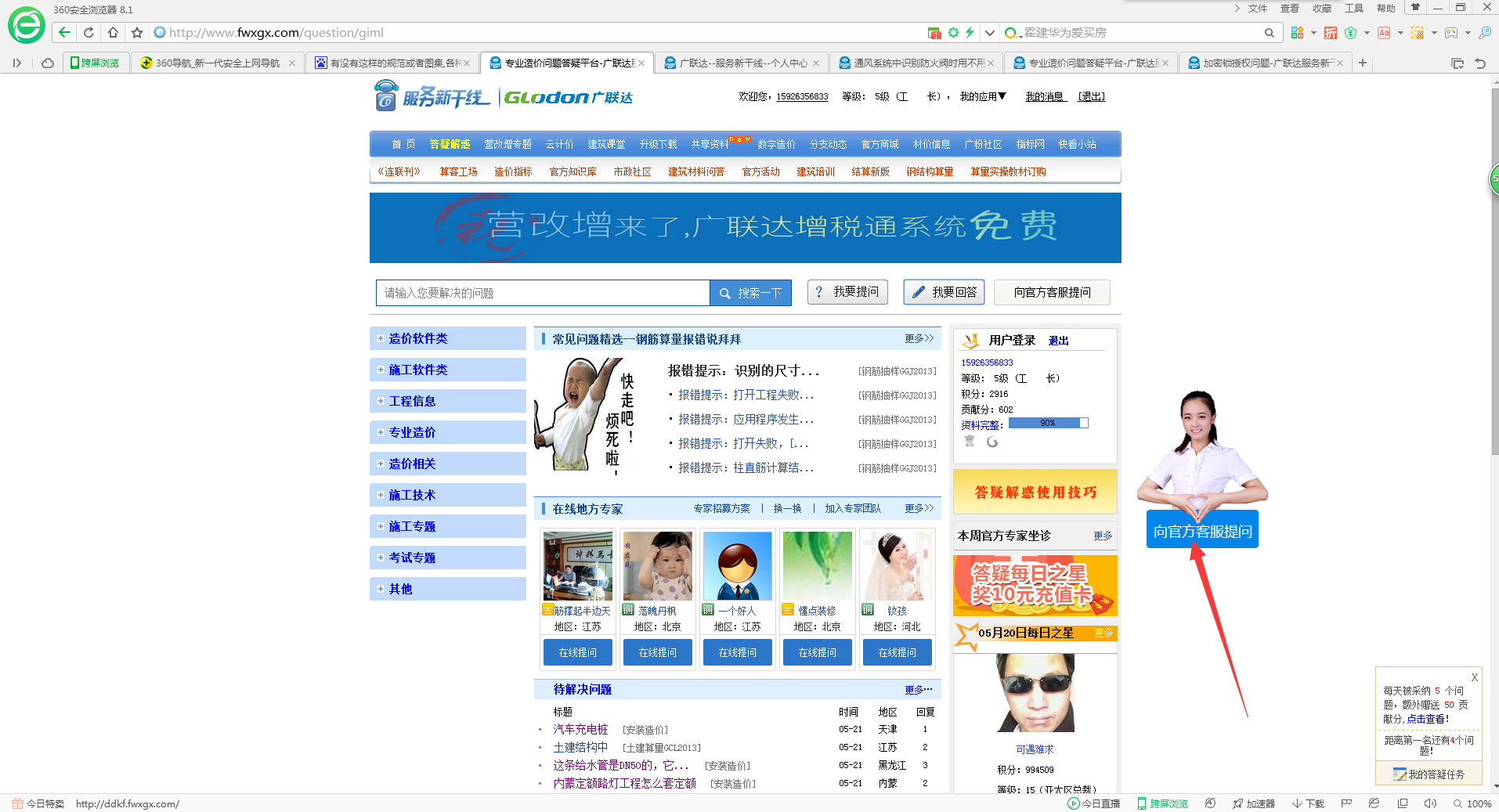Open browser home page icon
Screen dimensions: 1499x812
click(x=113, y=33)
